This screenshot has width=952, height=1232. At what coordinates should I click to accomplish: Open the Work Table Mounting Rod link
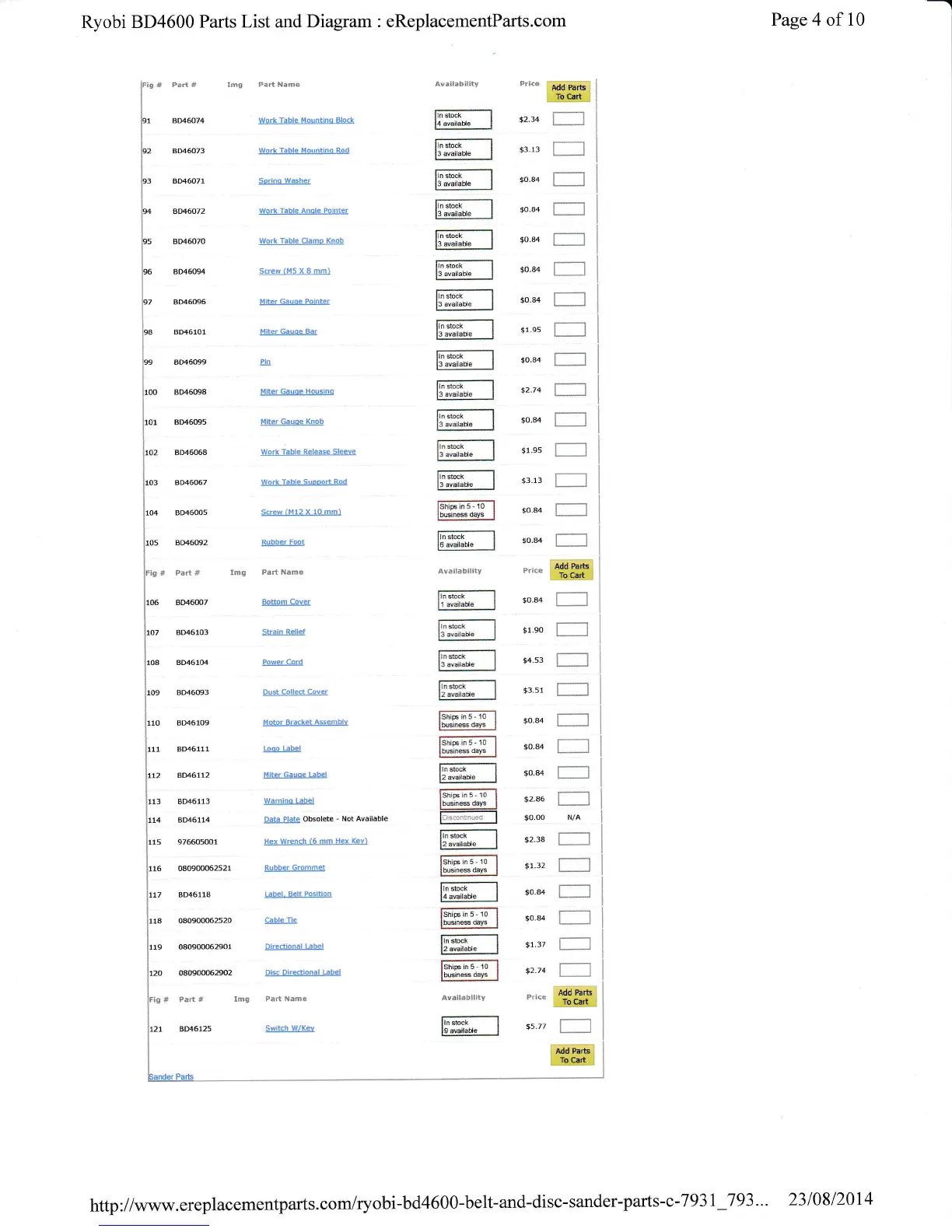pyautogui.click(x=303, y=151)
